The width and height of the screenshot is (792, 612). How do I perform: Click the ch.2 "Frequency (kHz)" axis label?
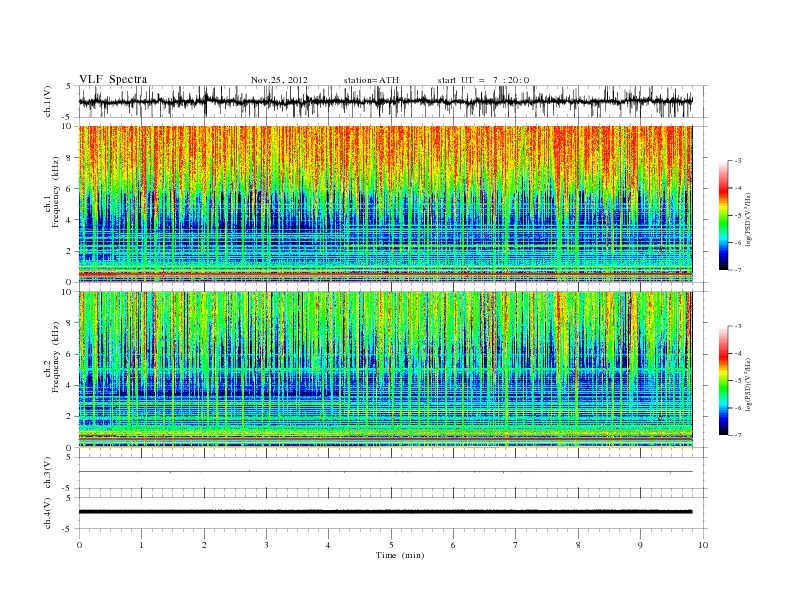point(55,357)
